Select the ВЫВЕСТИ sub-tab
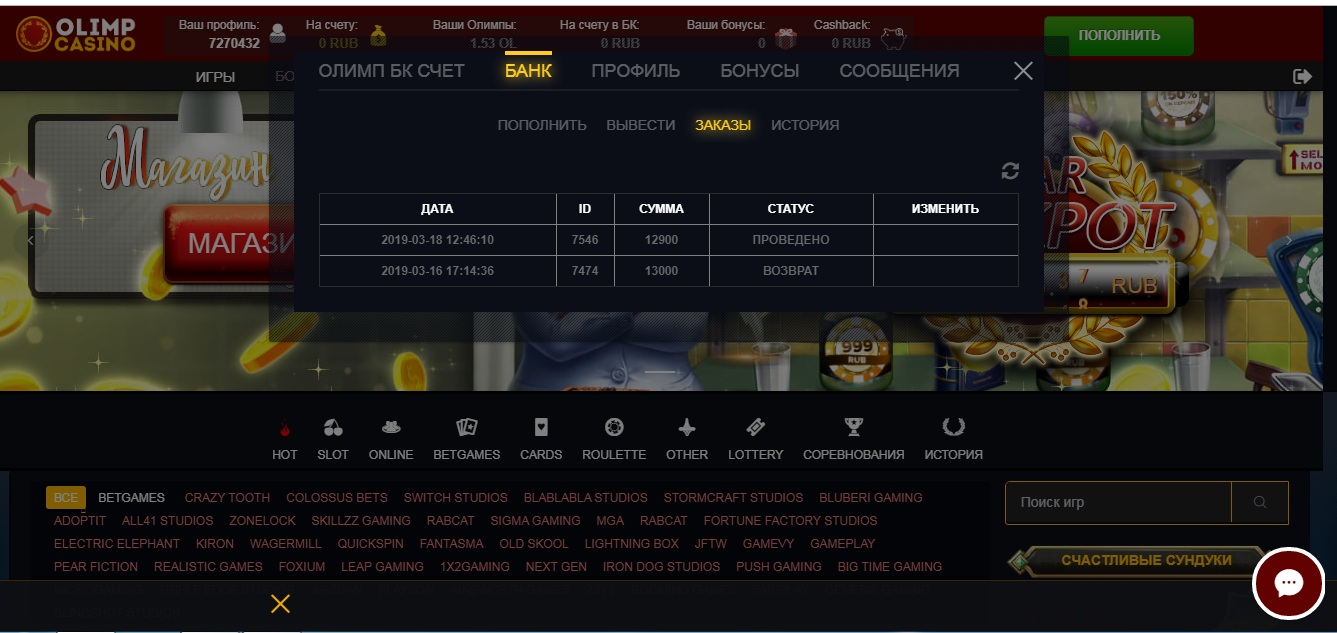 641,125
